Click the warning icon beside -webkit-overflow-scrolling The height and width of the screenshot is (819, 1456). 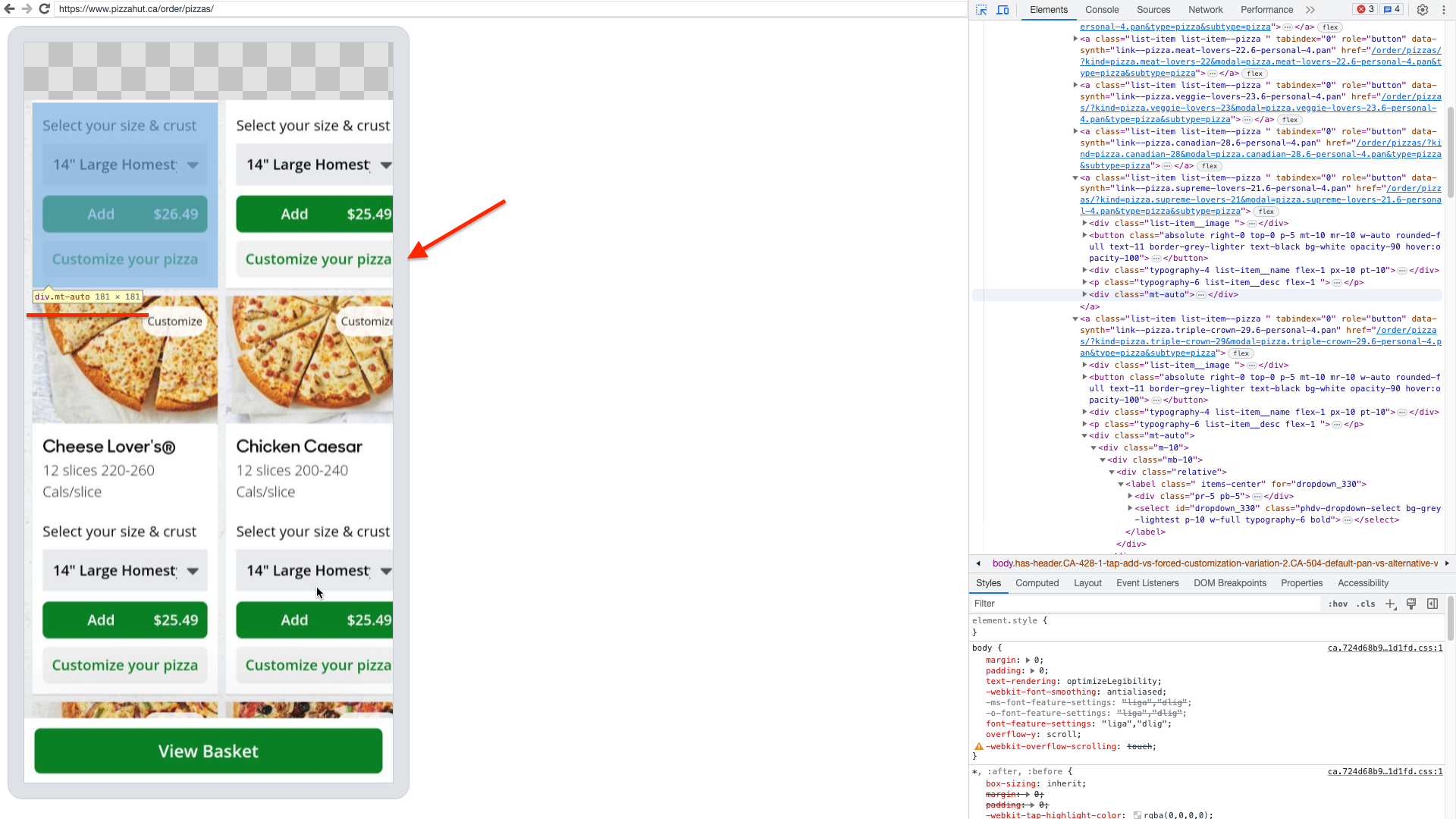[978, 747]
